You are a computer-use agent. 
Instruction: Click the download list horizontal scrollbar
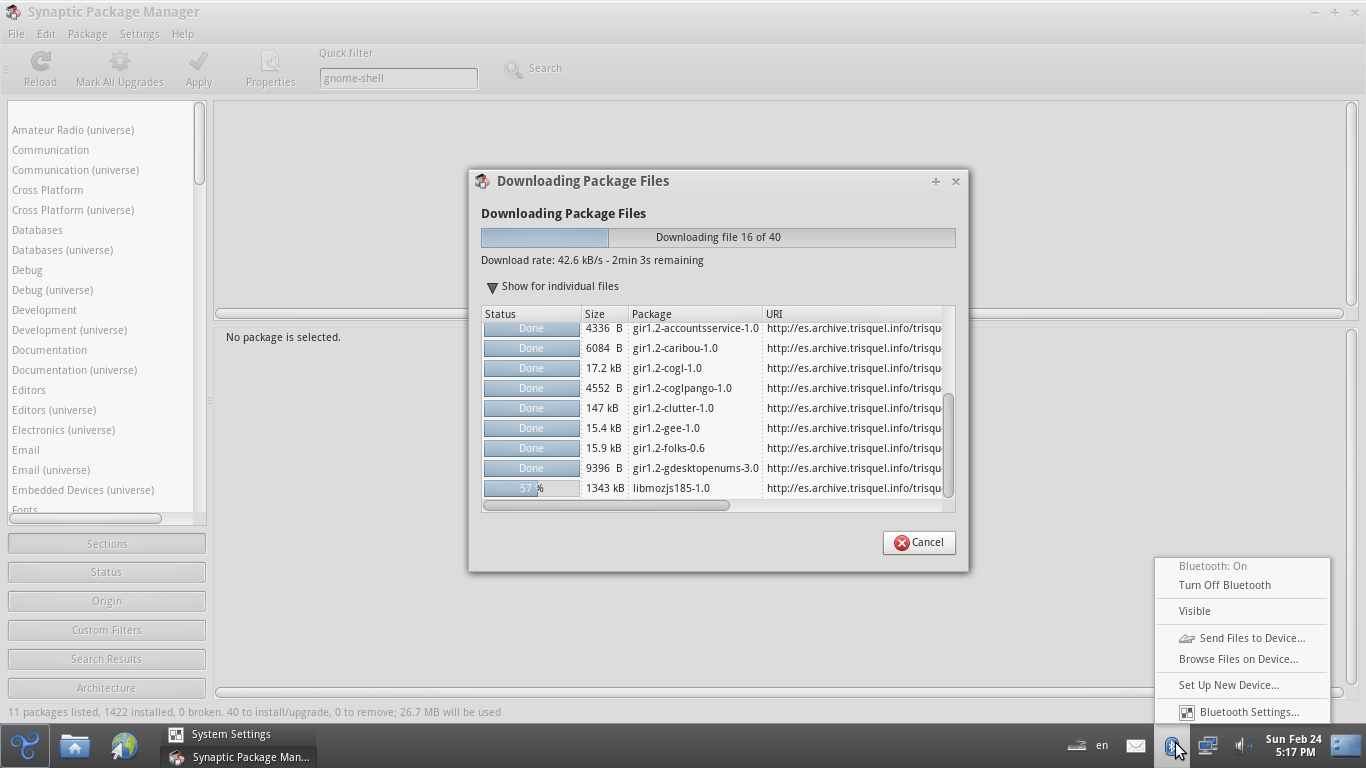pos(606,505)
